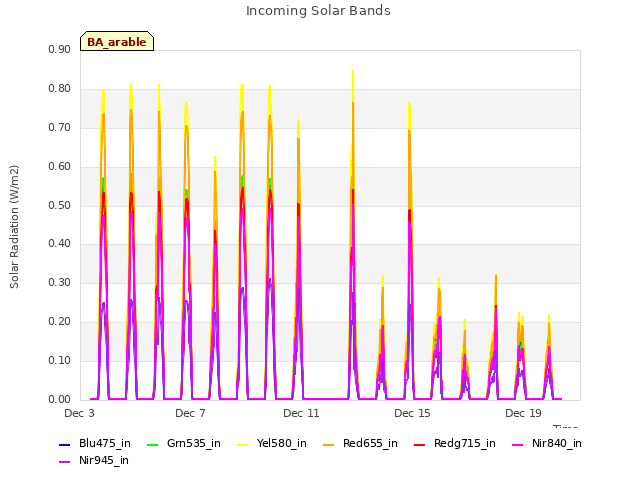Click the Dec 19 x-axis tick label

coord(523,413)
